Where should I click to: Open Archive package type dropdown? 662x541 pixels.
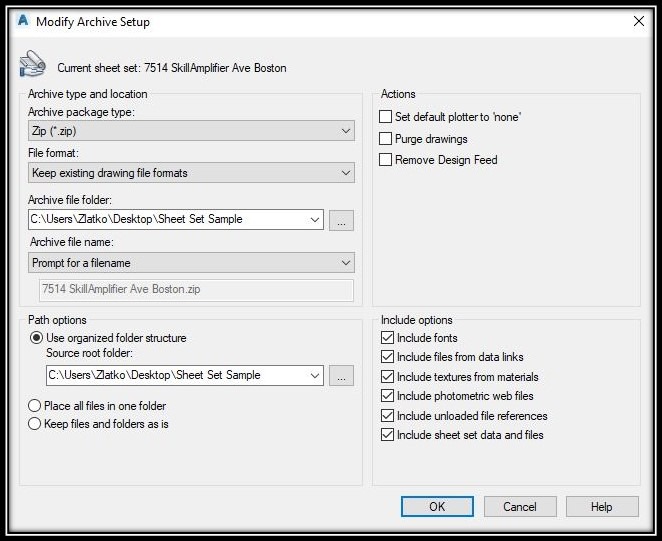pyautogui.click(x=191, y=131)
